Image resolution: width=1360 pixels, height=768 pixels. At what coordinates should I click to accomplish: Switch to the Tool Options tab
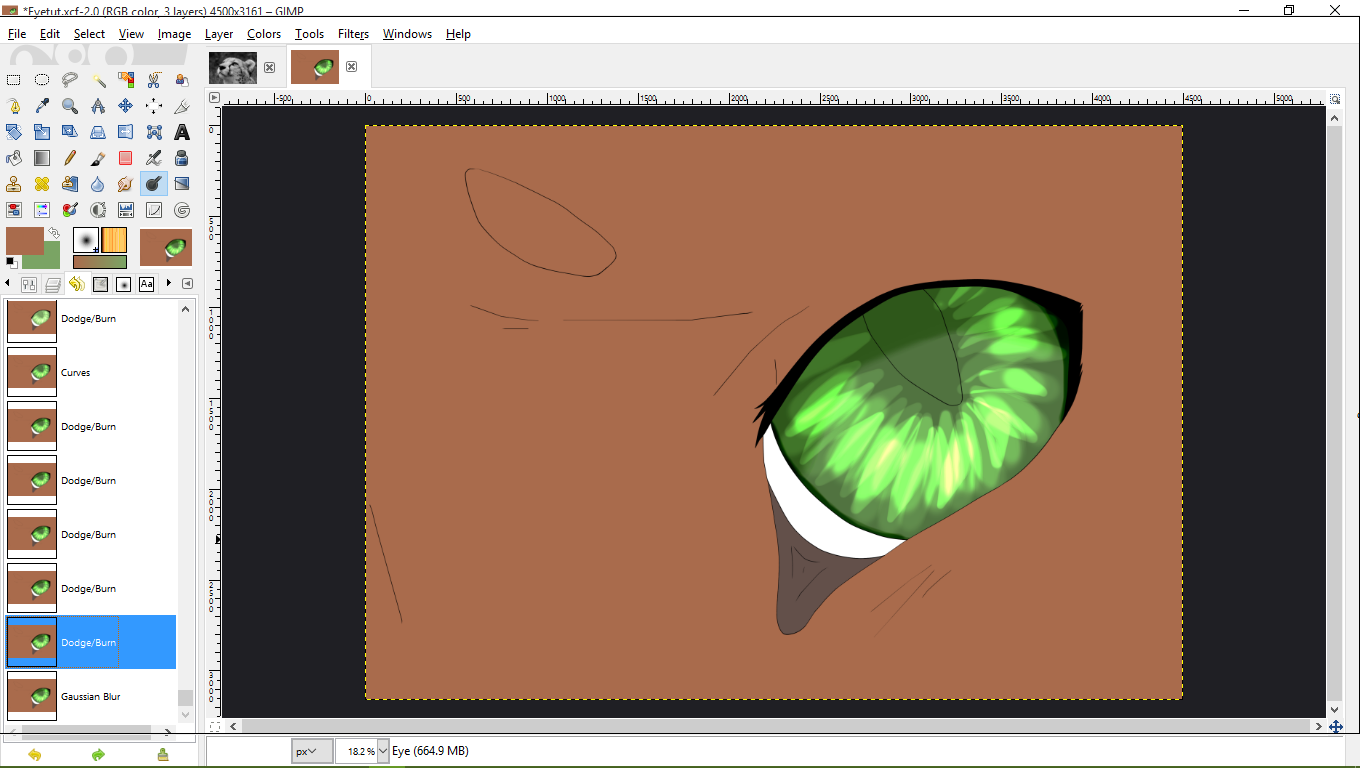(29, 284)
